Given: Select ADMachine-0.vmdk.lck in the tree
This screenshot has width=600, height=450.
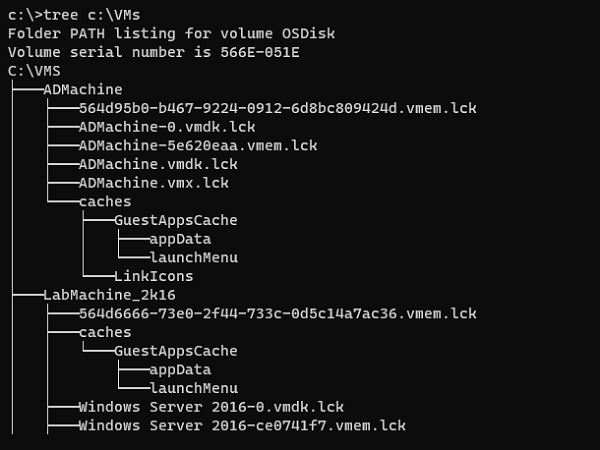Looking at the screenshot, I should tap(167, 127).
